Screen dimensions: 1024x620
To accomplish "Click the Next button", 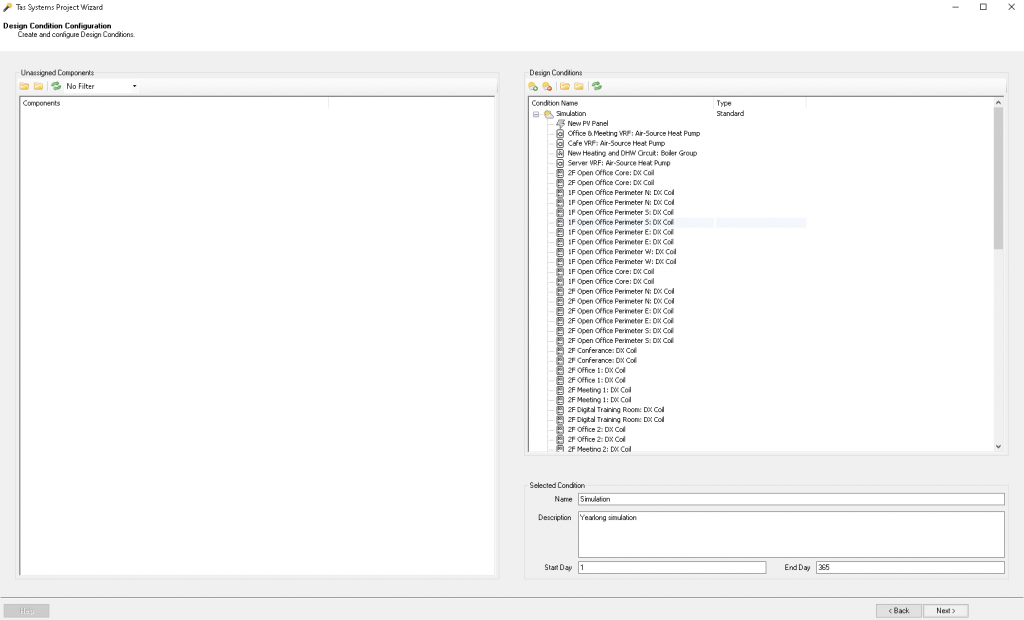I will coord(945,610).
